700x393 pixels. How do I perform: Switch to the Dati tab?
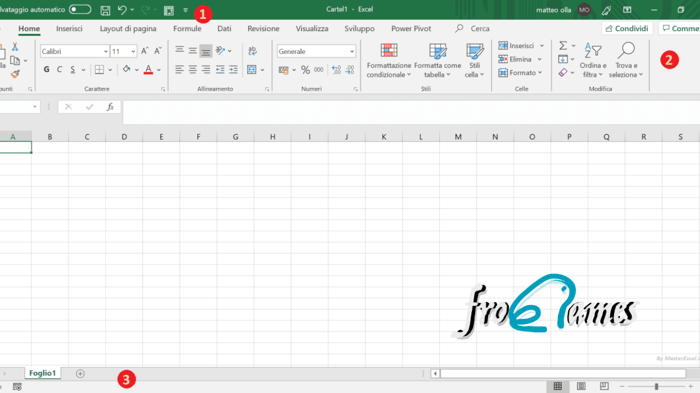[x=224, y=29]
